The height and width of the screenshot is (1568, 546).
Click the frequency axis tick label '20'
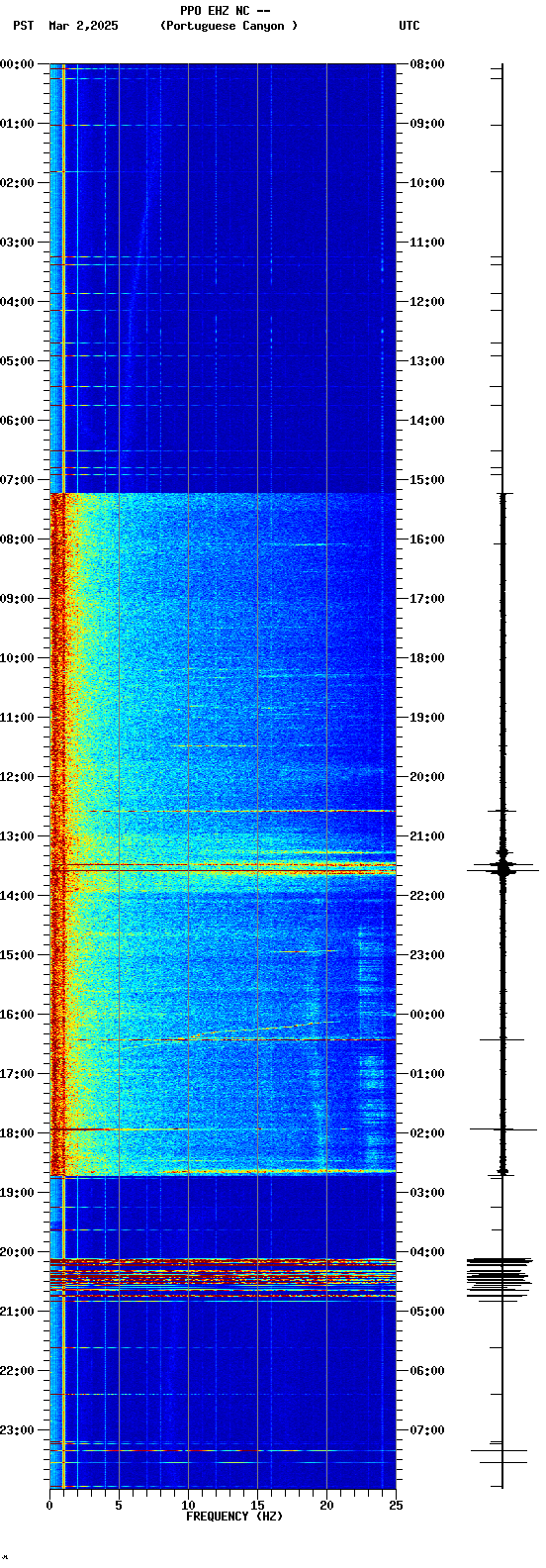point(326,1506)
